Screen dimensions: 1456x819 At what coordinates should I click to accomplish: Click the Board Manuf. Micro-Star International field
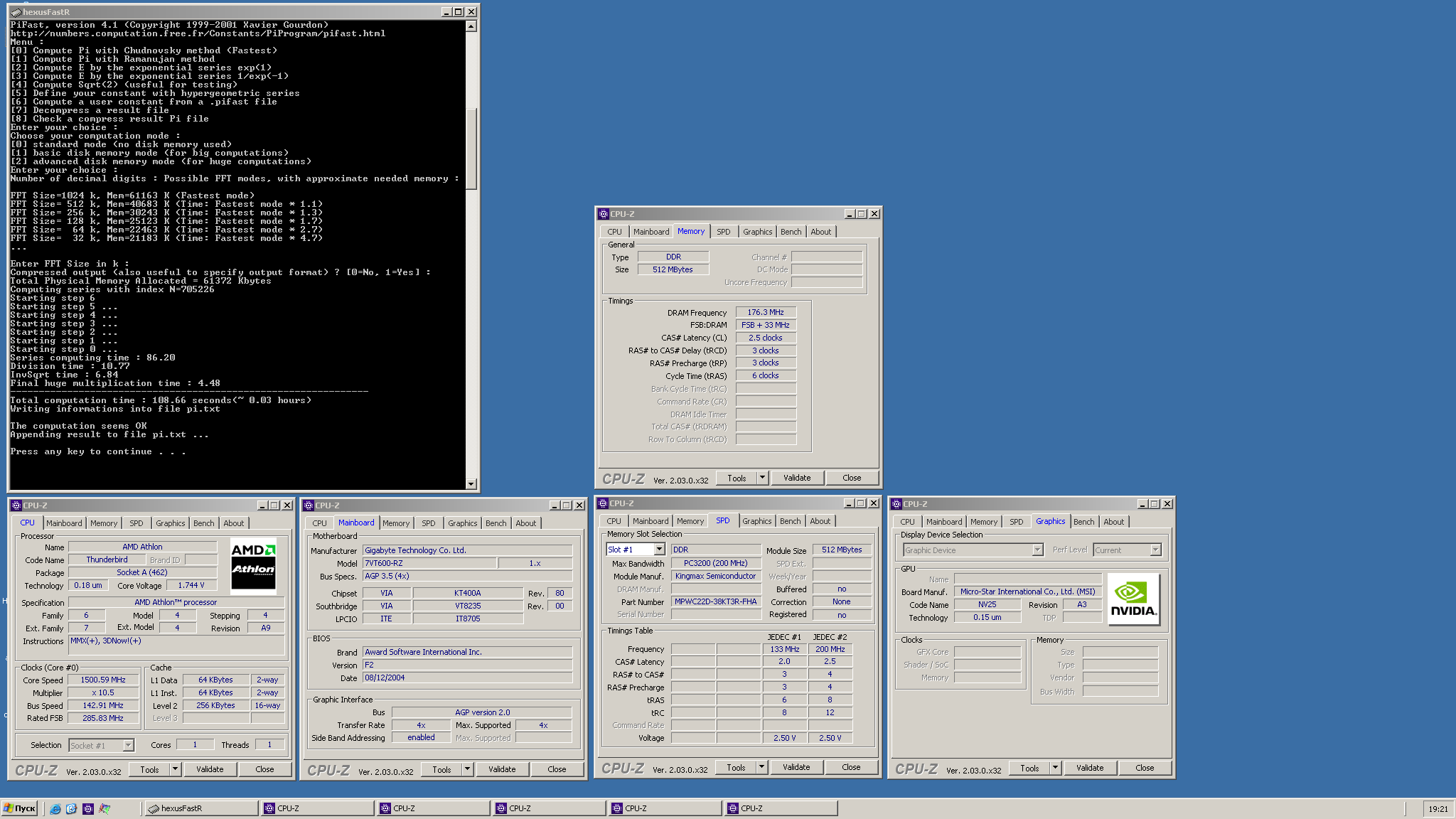1027,591
